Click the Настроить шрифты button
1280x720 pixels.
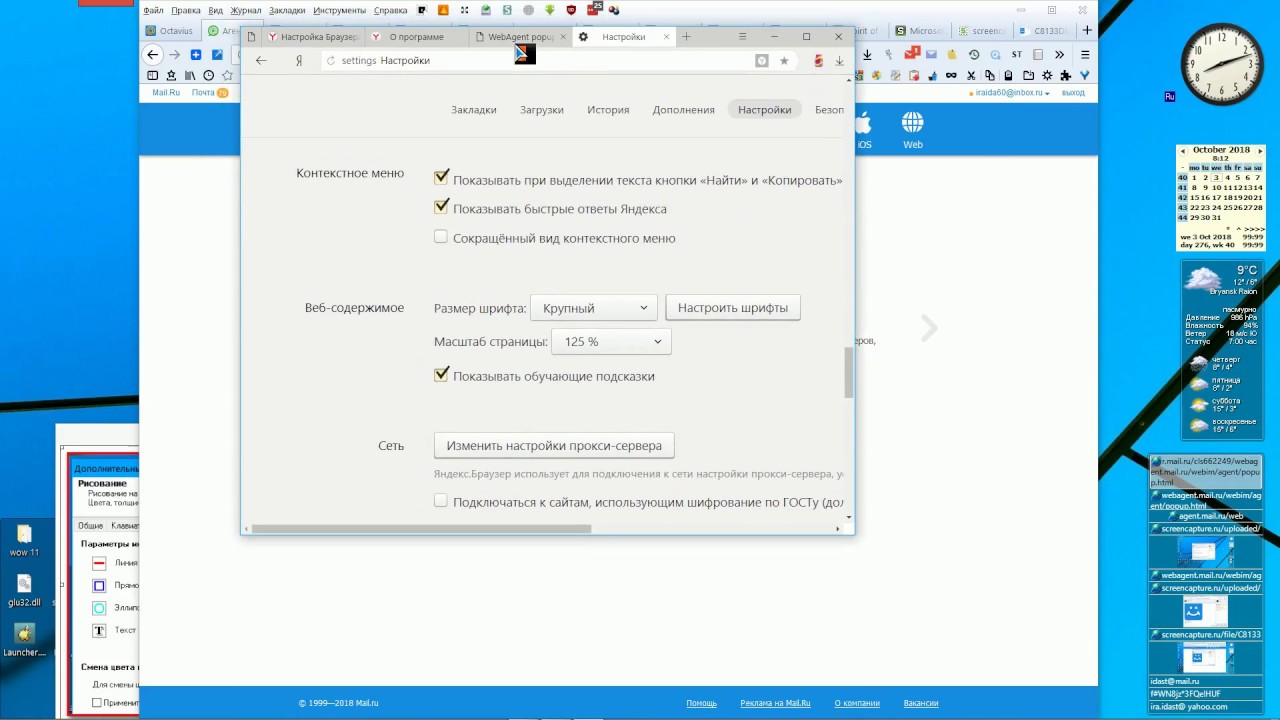click(732, 307)
